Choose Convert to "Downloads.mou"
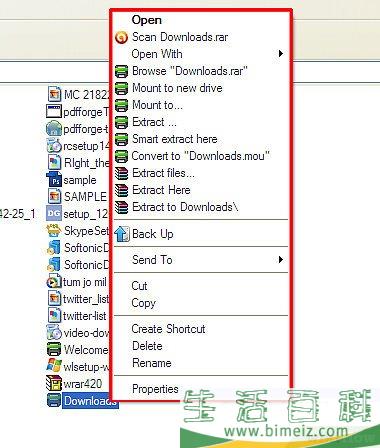Viewport: 380px width, 448px height. click(201, 156)
